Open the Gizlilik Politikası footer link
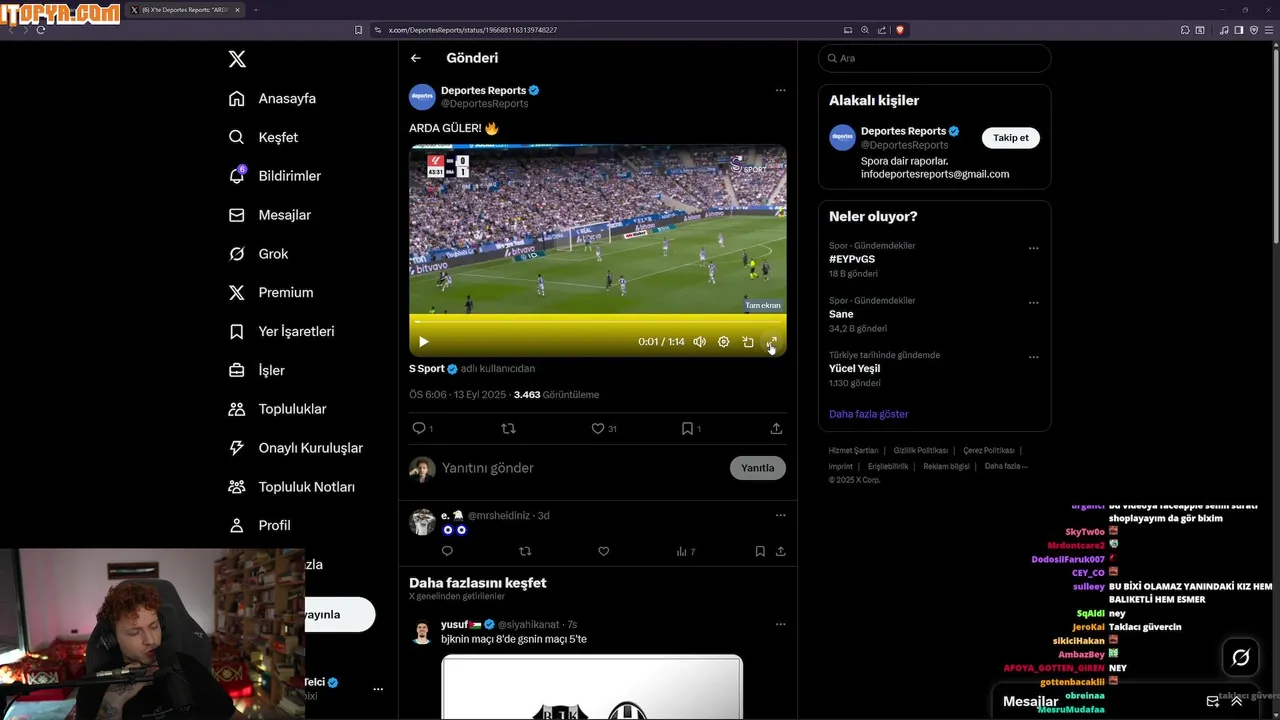The width and height of the screenshot is (1280, 720). coord(921,451)
